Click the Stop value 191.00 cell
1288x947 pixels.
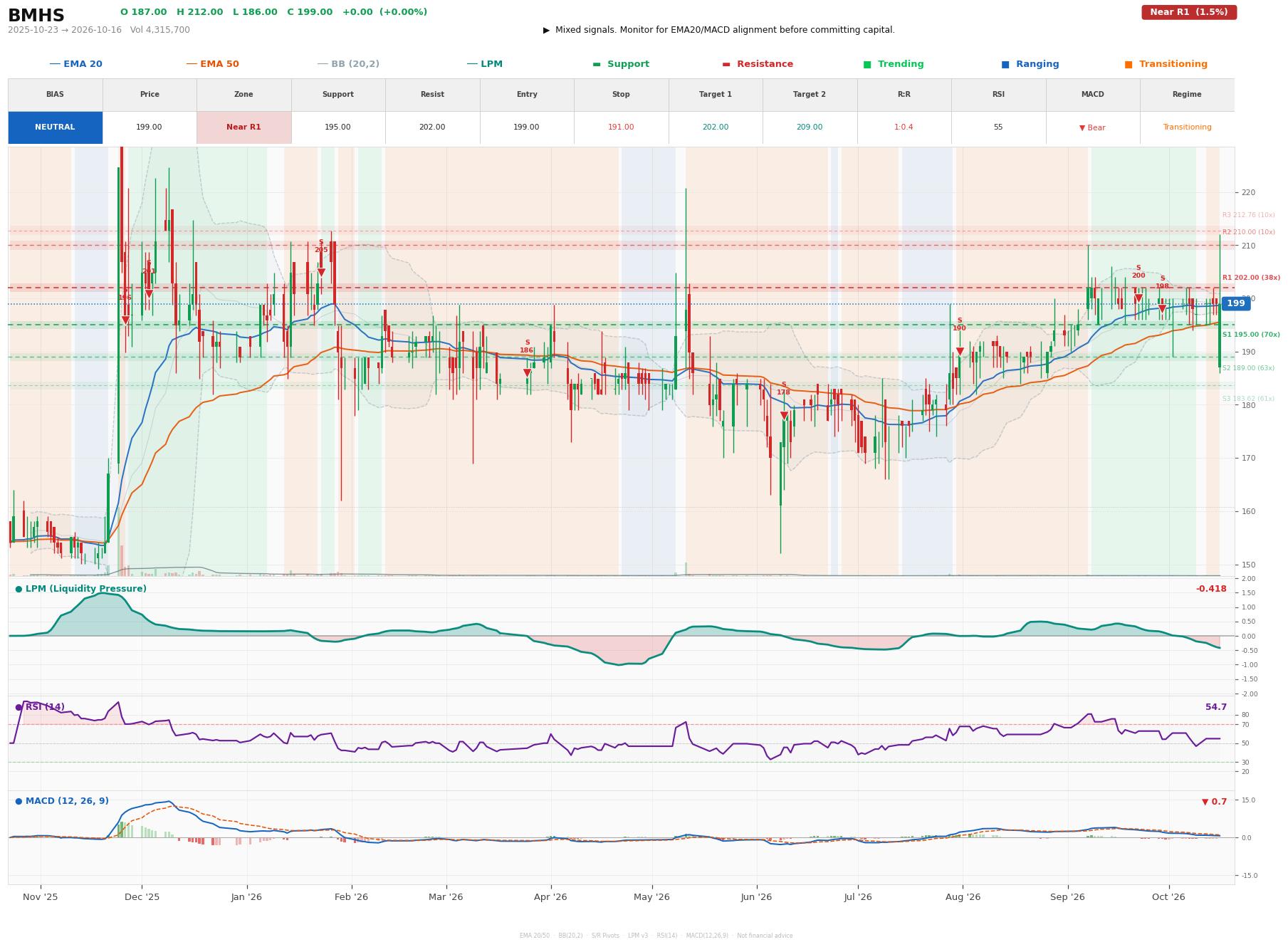tap(621, 127)
